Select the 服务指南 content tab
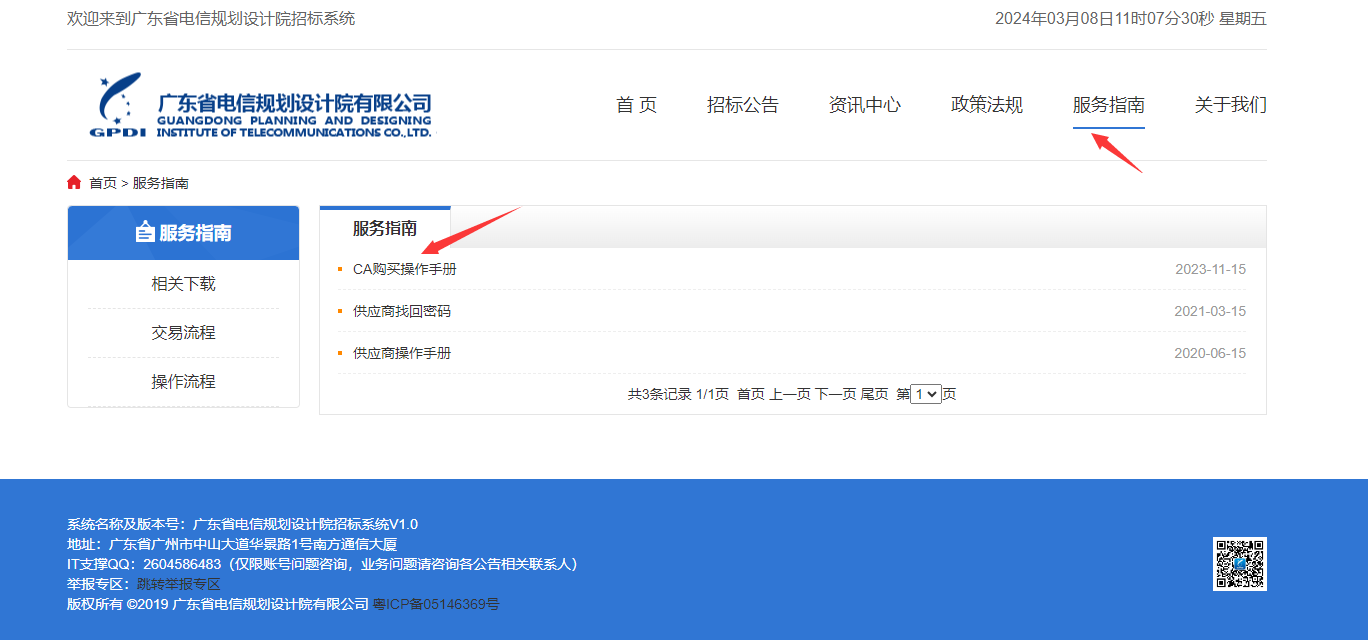1368x640 pixels. 385,228
